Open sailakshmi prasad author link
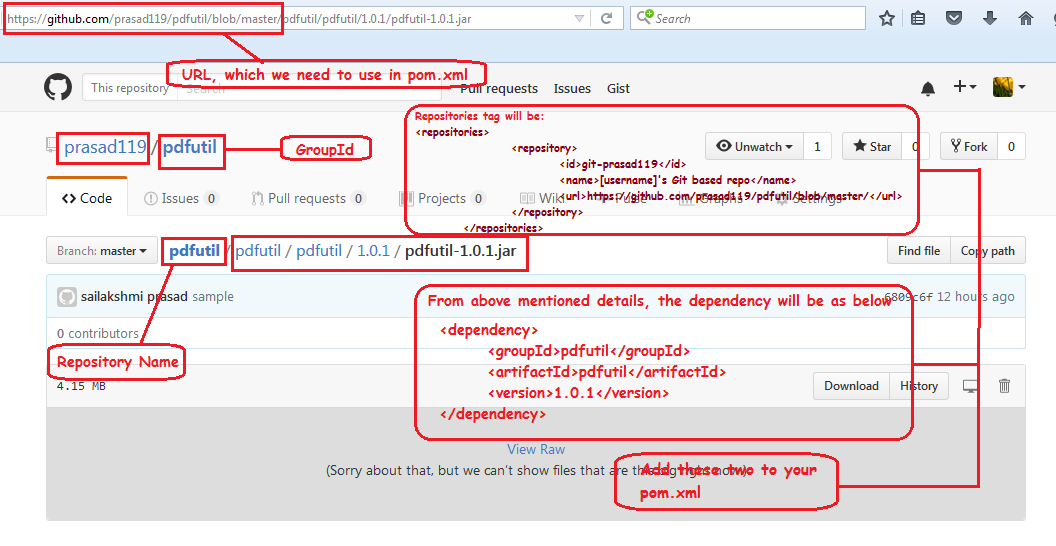Image resolution: width=1056 pixels, height=546 pixels. tap(134, 296)
